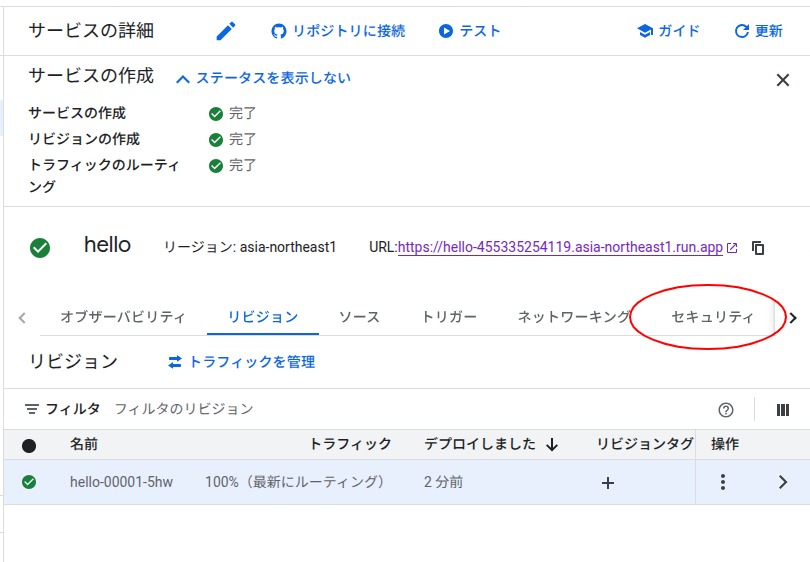The image size is (810, 562).
Task: Switch to the オブザーバビリティ tab
Action: pos(122,317)
